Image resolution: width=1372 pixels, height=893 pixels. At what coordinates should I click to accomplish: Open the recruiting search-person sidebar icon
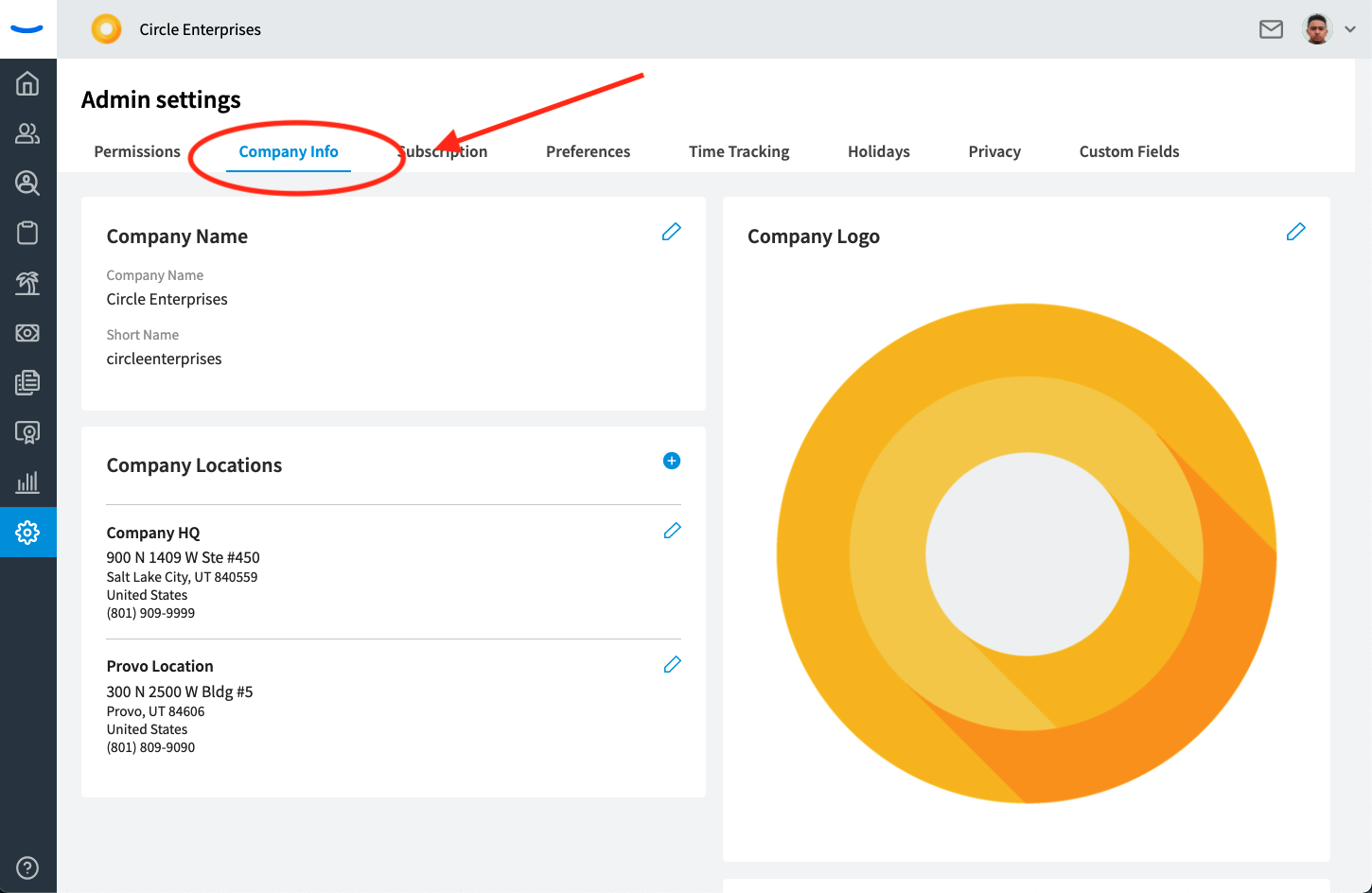[27, 183]
